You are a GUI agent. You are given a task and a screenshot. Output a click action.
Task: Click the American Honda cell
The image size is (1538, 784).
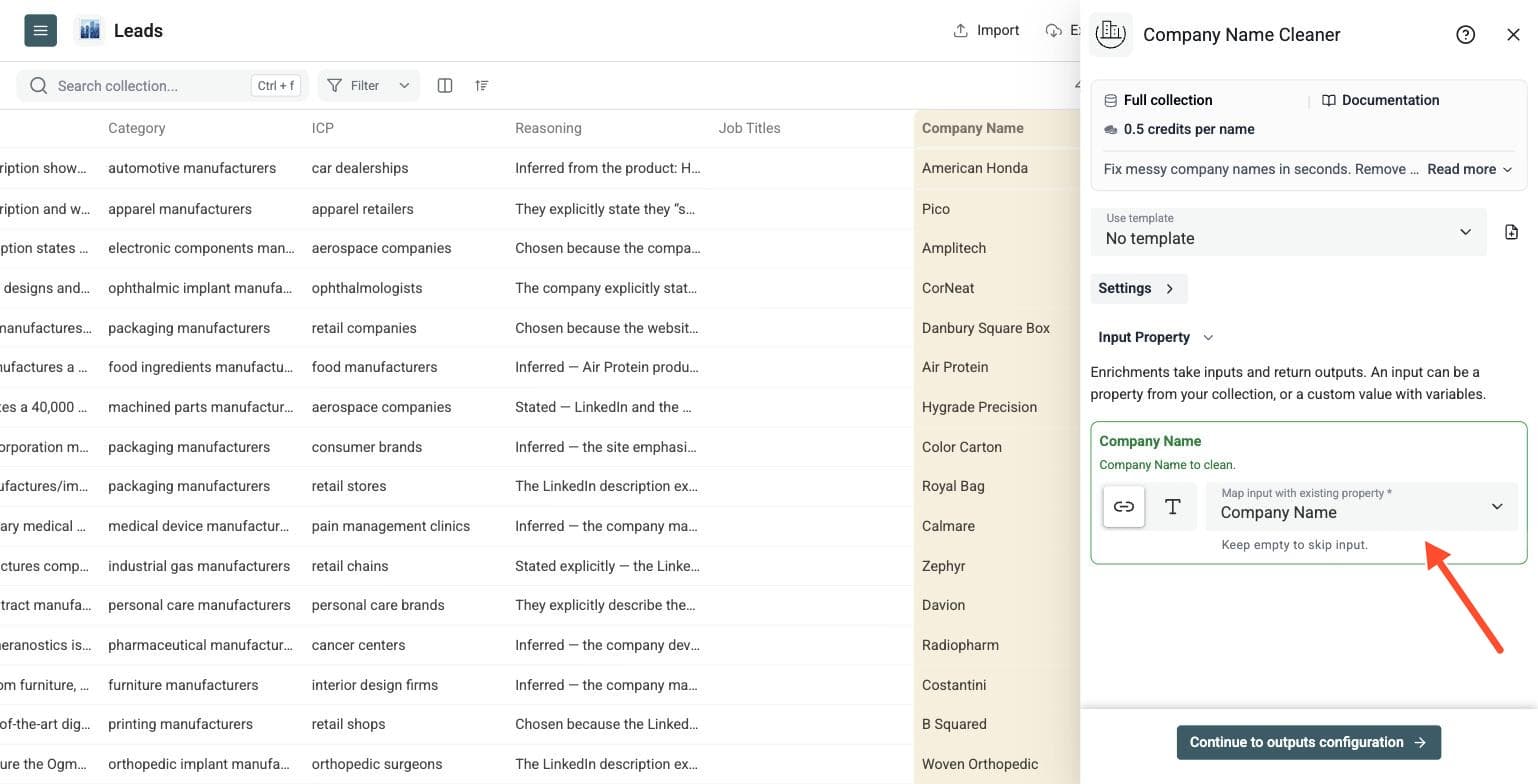click(975, 168)
